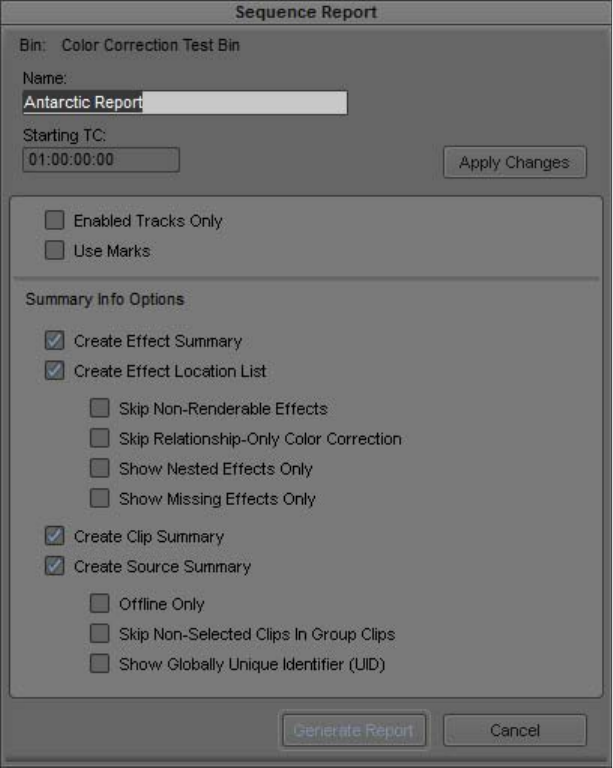Click the Sequence Report title bar

pyautogui.click(x=306, y=12)
